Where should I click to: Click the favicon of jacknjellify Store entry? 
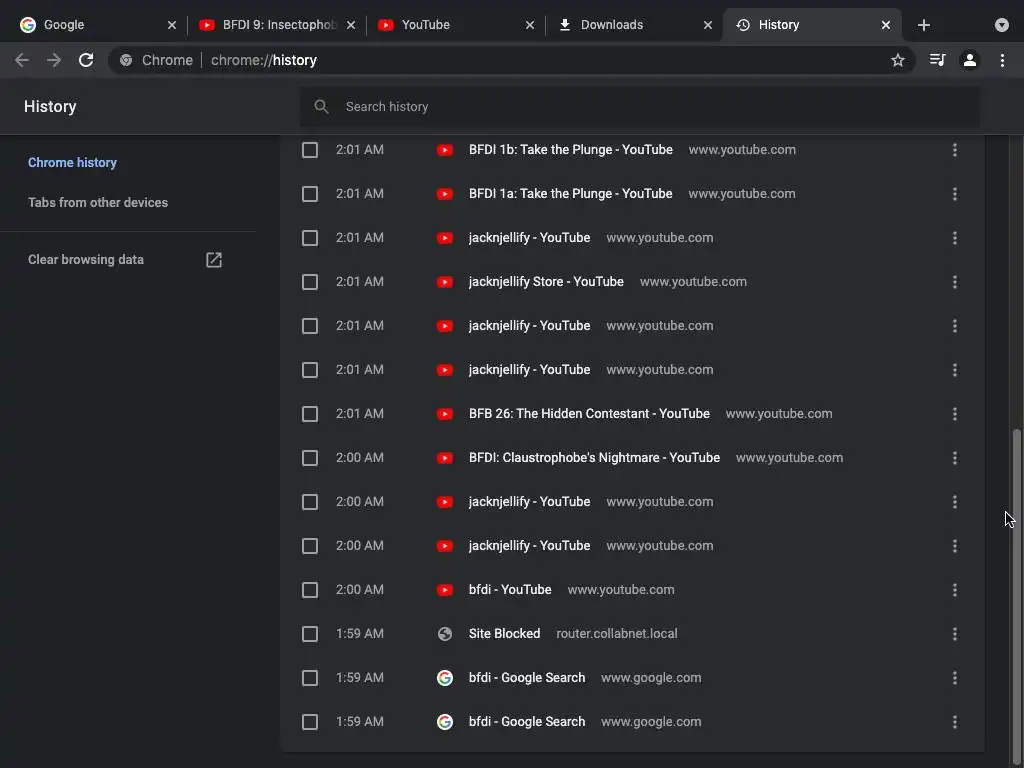445,281
